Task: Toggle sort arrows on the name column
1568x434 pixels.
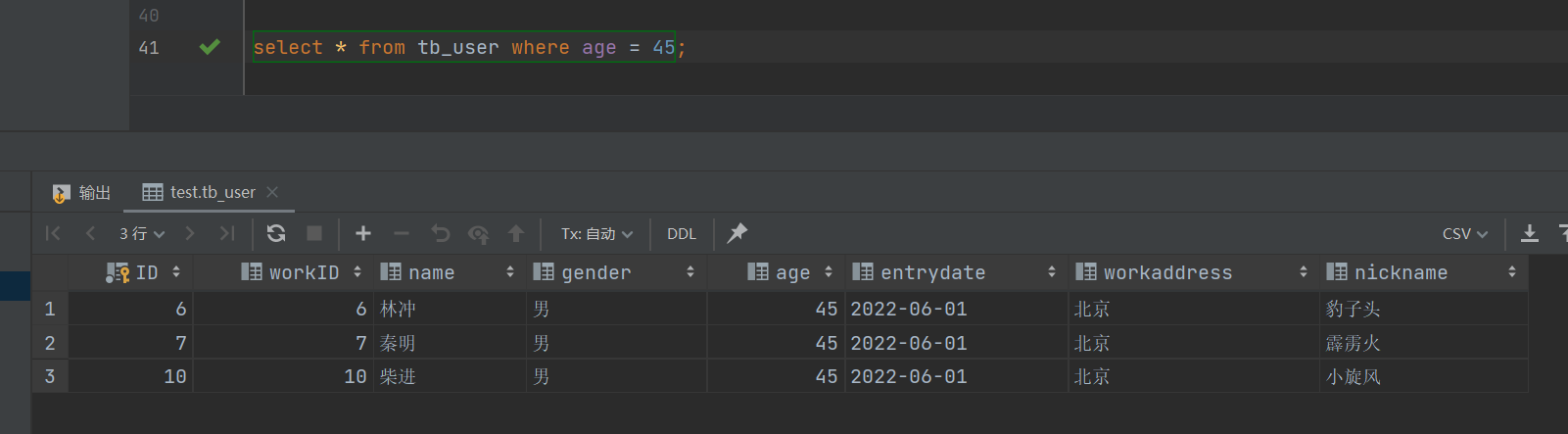Action: point(510,272)
